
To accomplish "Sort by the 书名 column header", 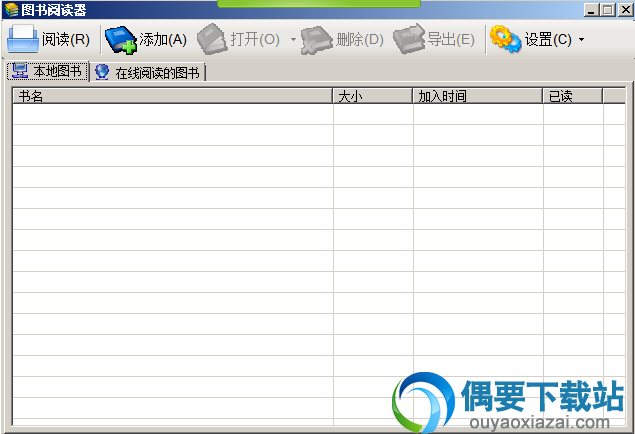I will (173, 96).
